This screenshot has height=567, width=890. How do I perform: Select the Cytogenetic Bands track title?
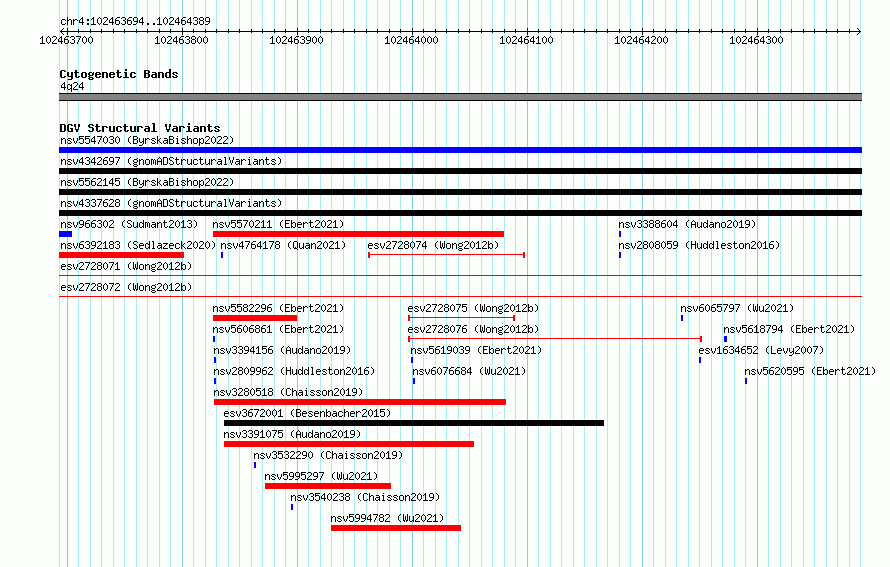click(119, 74)
